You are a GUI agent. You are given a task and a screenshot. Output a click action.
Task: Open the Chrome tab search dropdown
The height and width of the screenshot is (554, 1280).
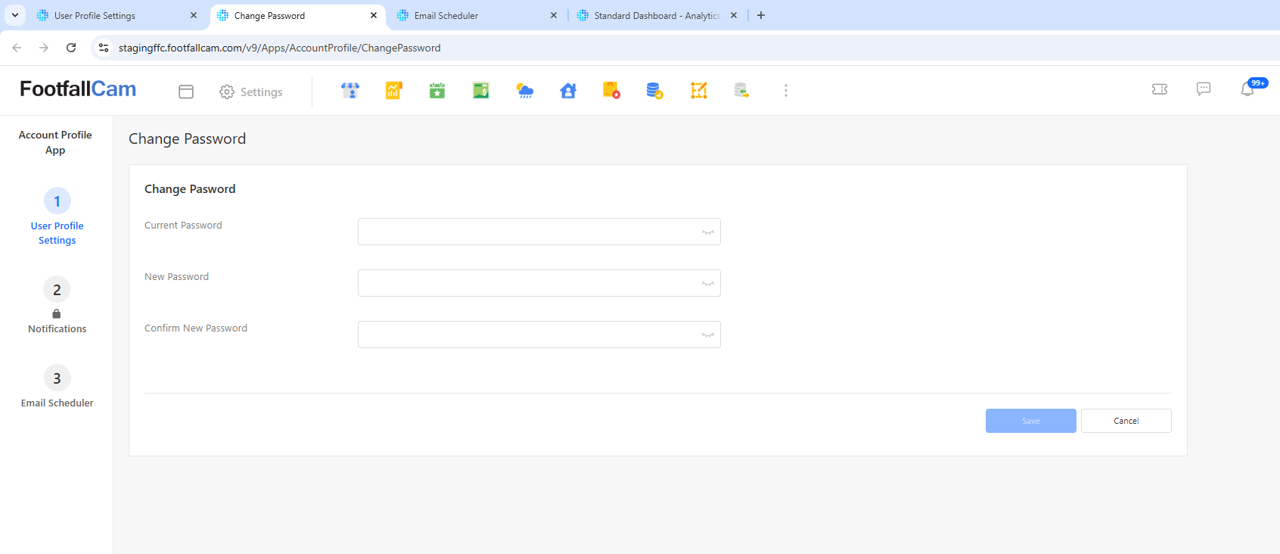coord(15,15)
